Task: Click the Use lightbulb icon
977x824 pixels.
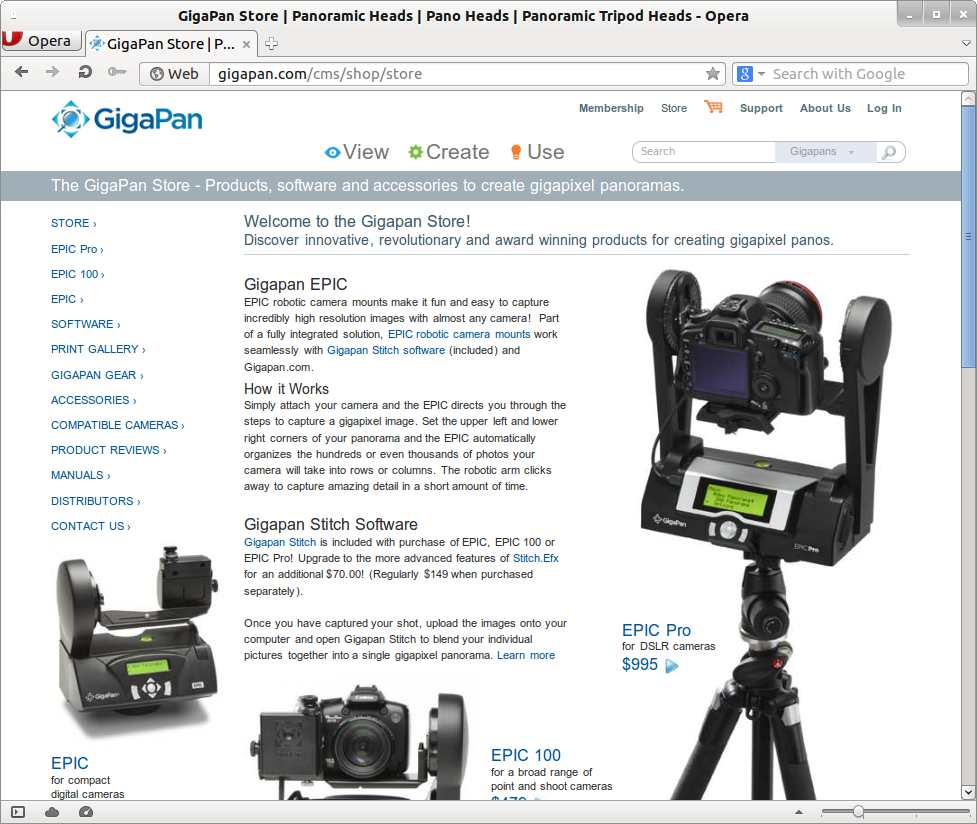Action: (x=517, y=152)
